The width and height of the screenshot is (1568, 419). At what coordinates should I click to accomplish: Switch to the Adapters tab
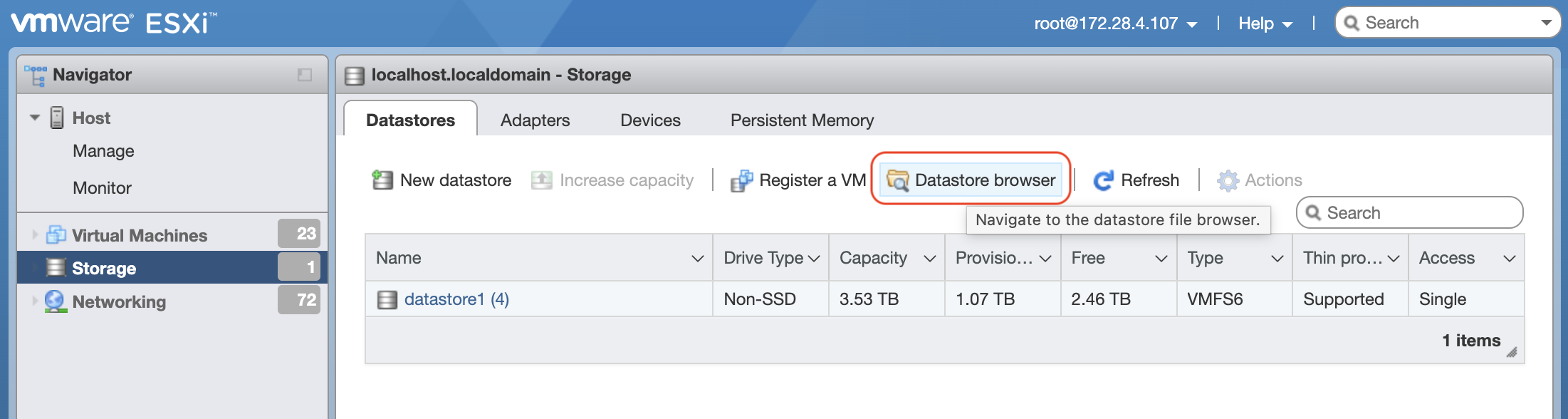click(x=535, y=120)
